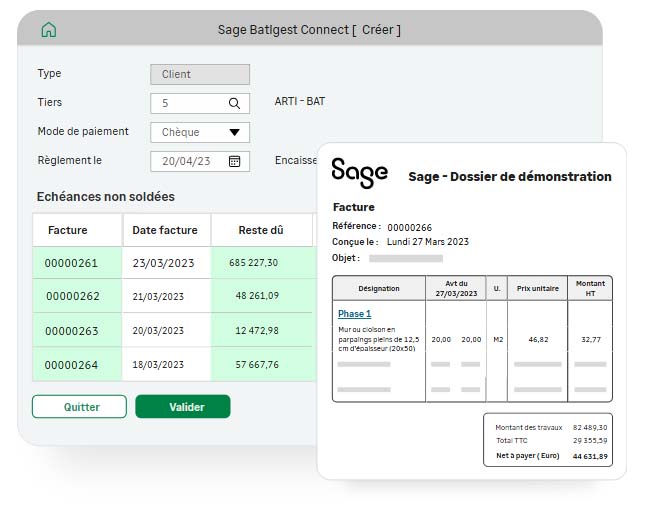Image resolution: width=656 pixels, height=516 pixels.
Task: Click the date field showing 20/04/23
Action: pyautogui.click(x=200, y=161)
